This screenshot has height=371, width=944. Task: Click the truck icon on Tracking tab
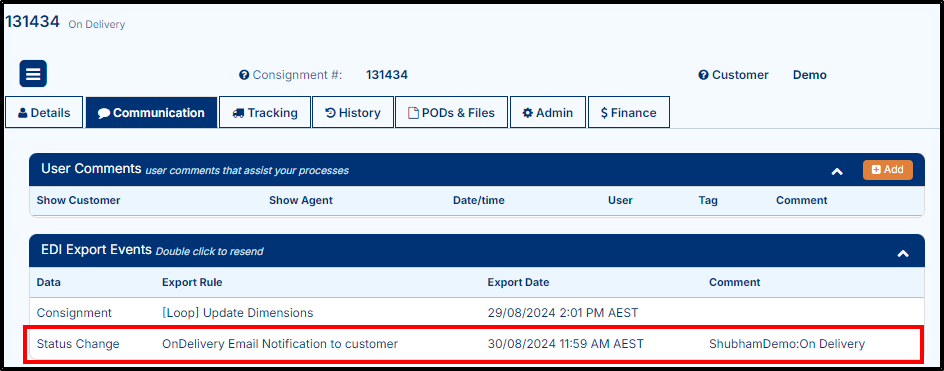[238, 113]
